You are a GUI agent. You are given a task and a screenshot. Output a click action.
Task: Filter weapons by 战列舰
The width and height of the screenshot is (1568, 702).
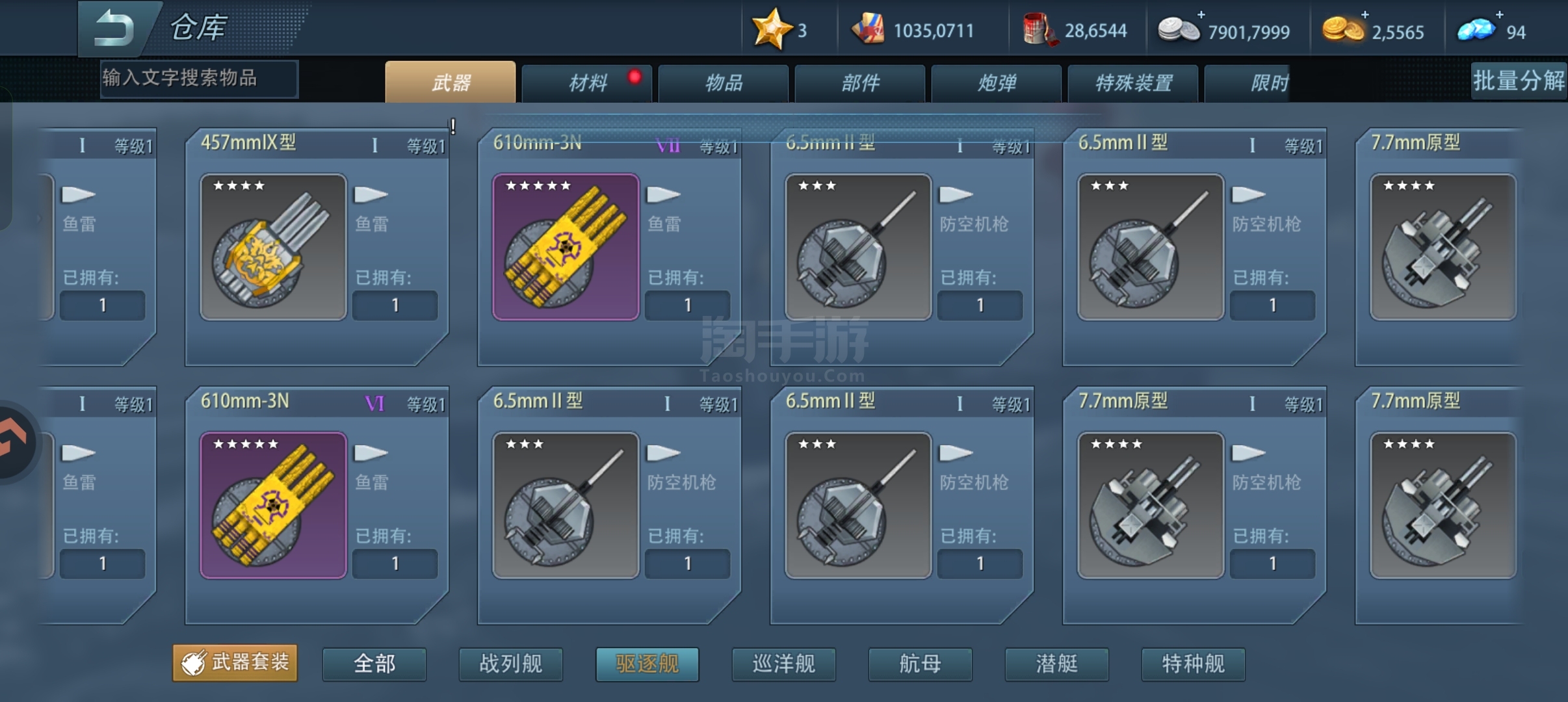[x=511, y=664]
